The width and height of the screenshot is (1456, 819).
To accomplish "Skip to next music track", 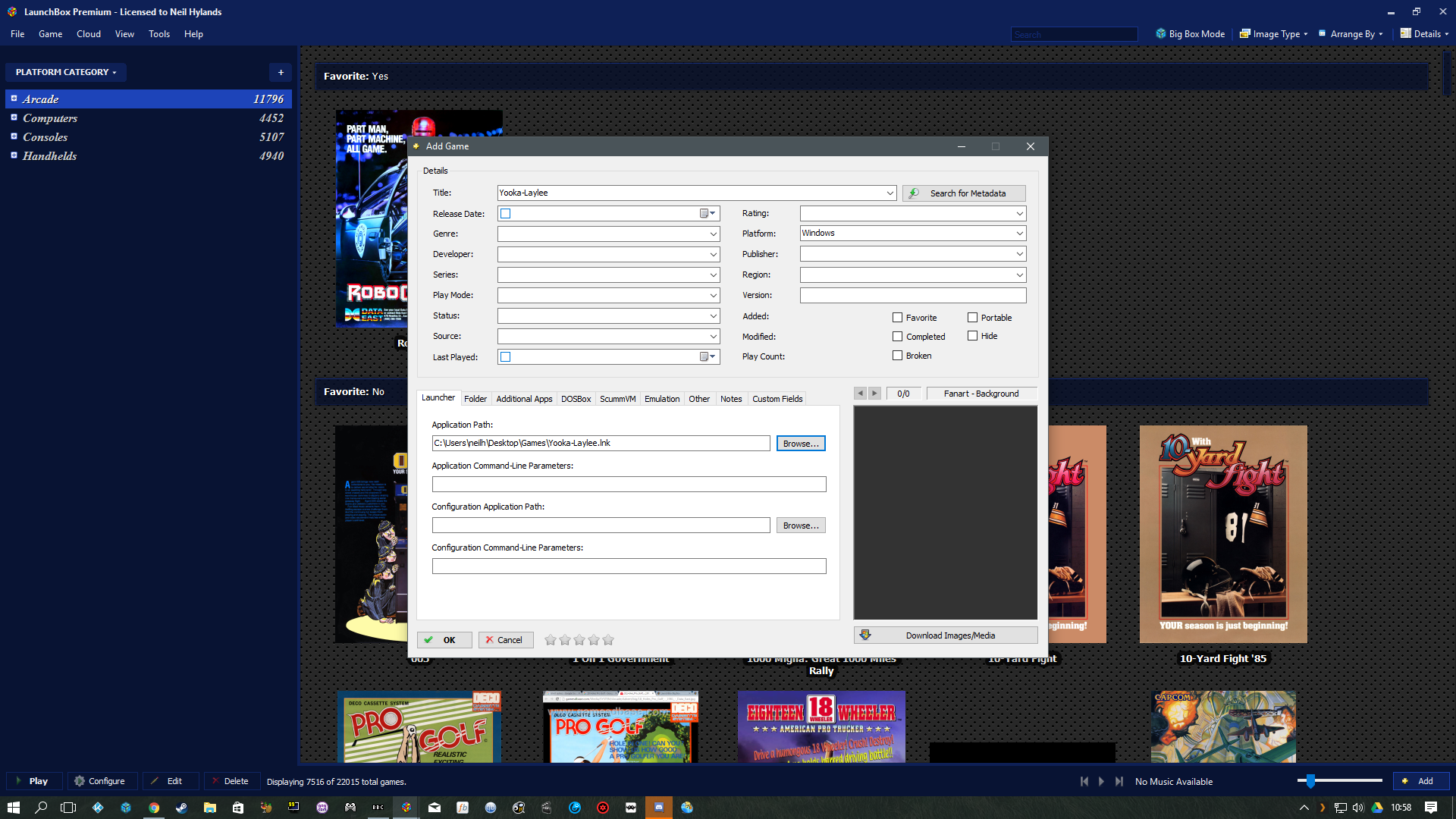I will (1119, 781).
